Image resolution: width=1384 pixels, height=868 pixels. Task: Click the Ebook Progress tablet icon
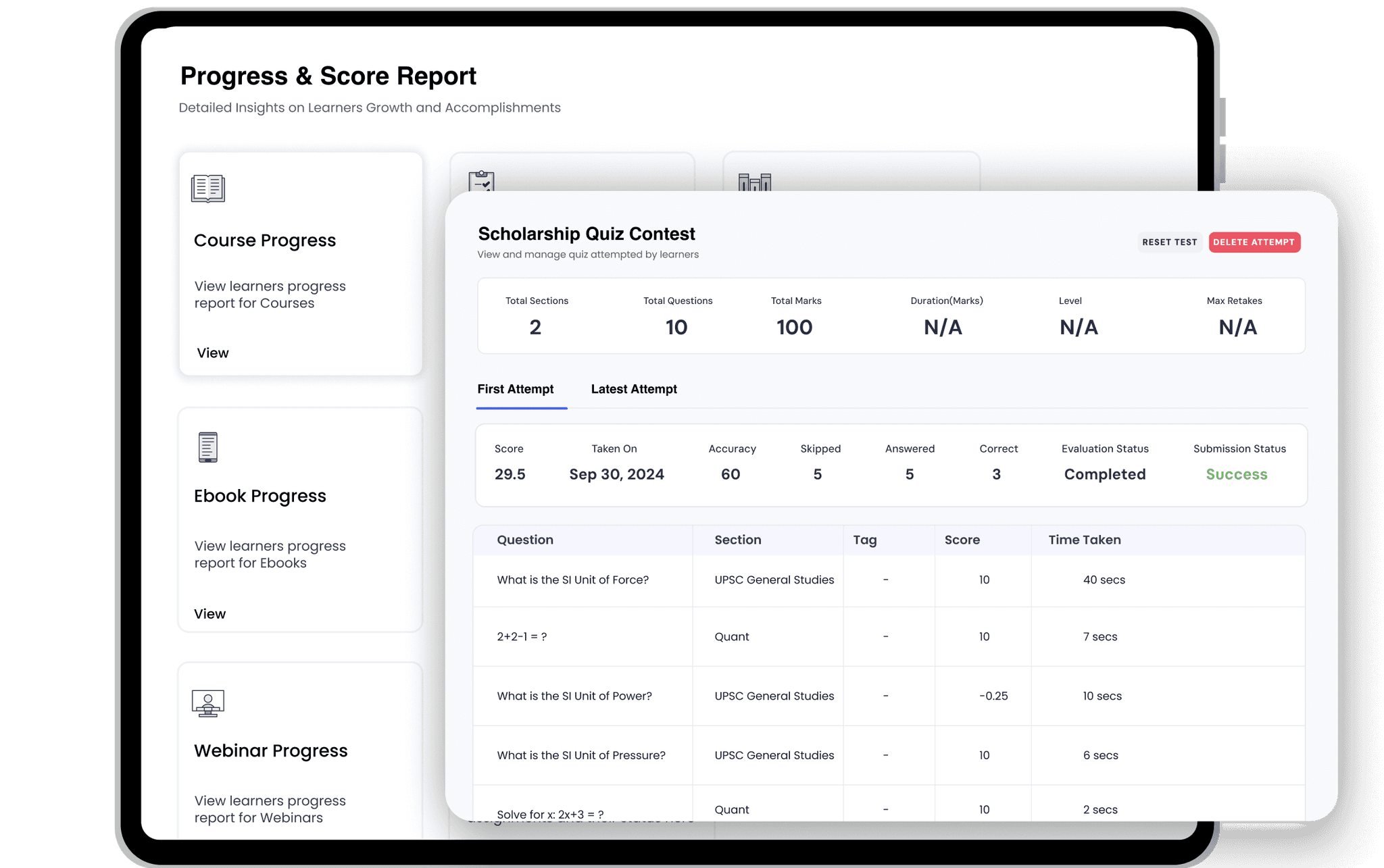pos(207,447)
